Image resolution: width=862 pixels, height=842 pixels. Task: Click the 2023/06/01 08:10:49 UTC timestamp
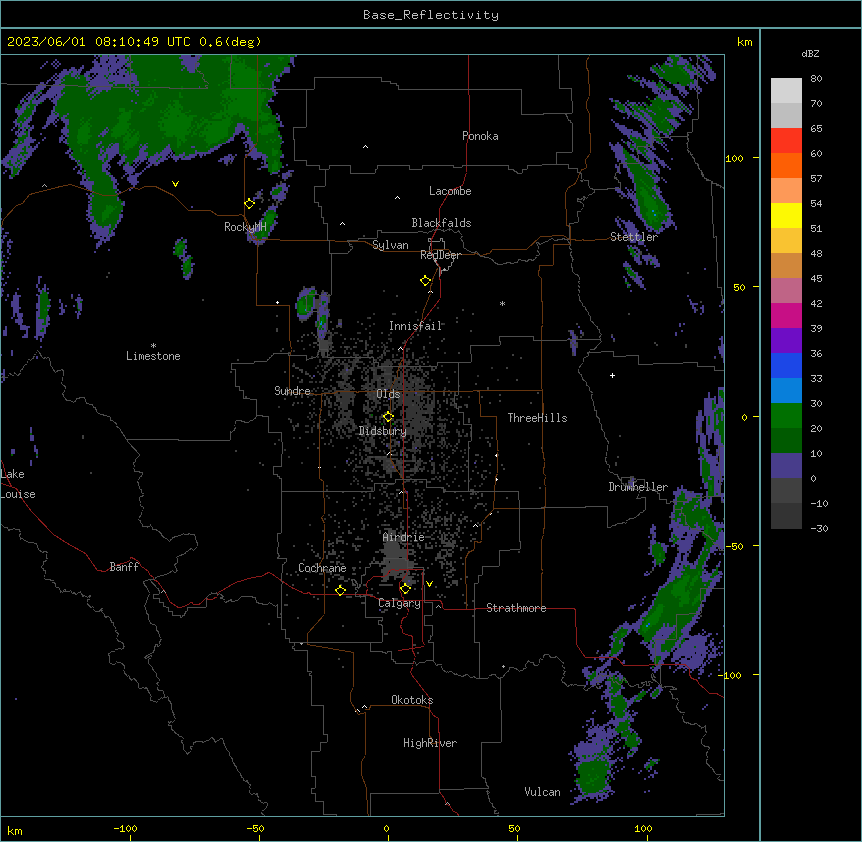[99, 42]
